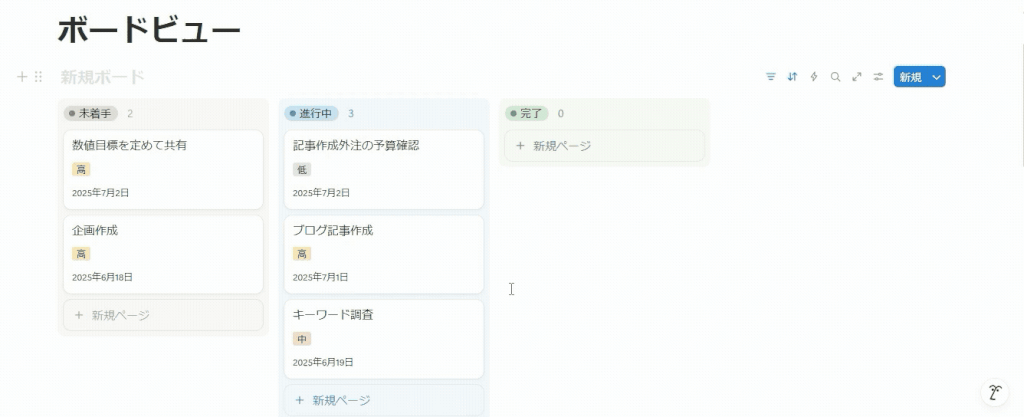Image resolution: width=1024 pixels, height=417 pixels.
Task: Click the 新規ボード view title
Action: tap(103, 77)
